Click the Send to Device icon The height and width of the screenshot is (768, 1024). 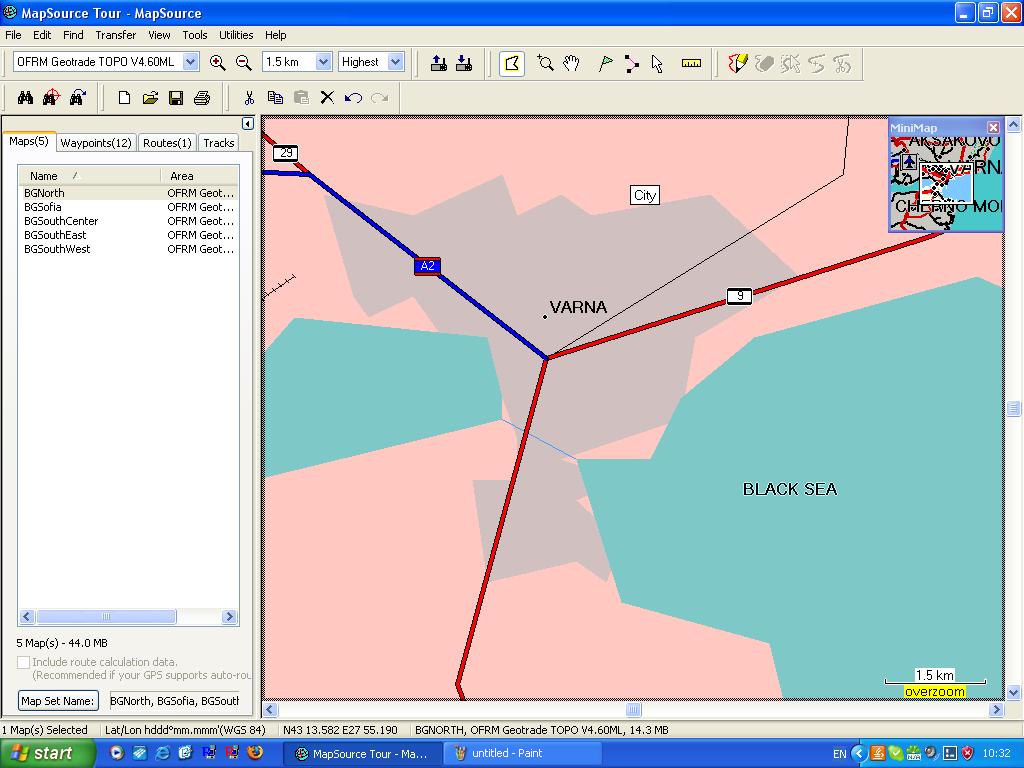point(438,63)
